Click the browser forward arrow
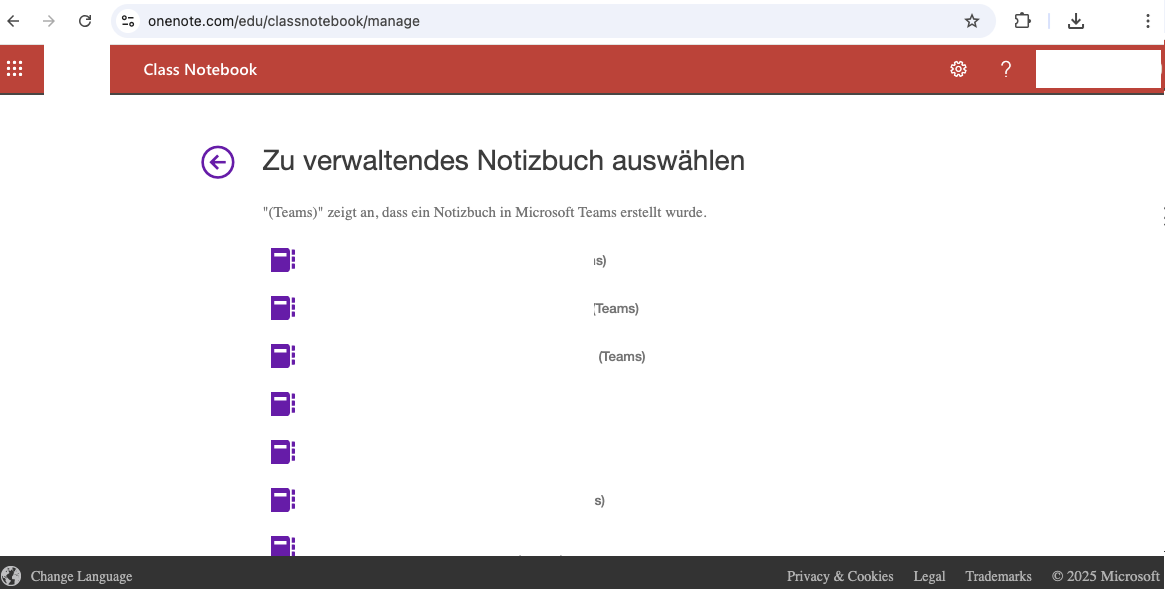This screenshot has height=589, width=1165. tap(49, 21)
